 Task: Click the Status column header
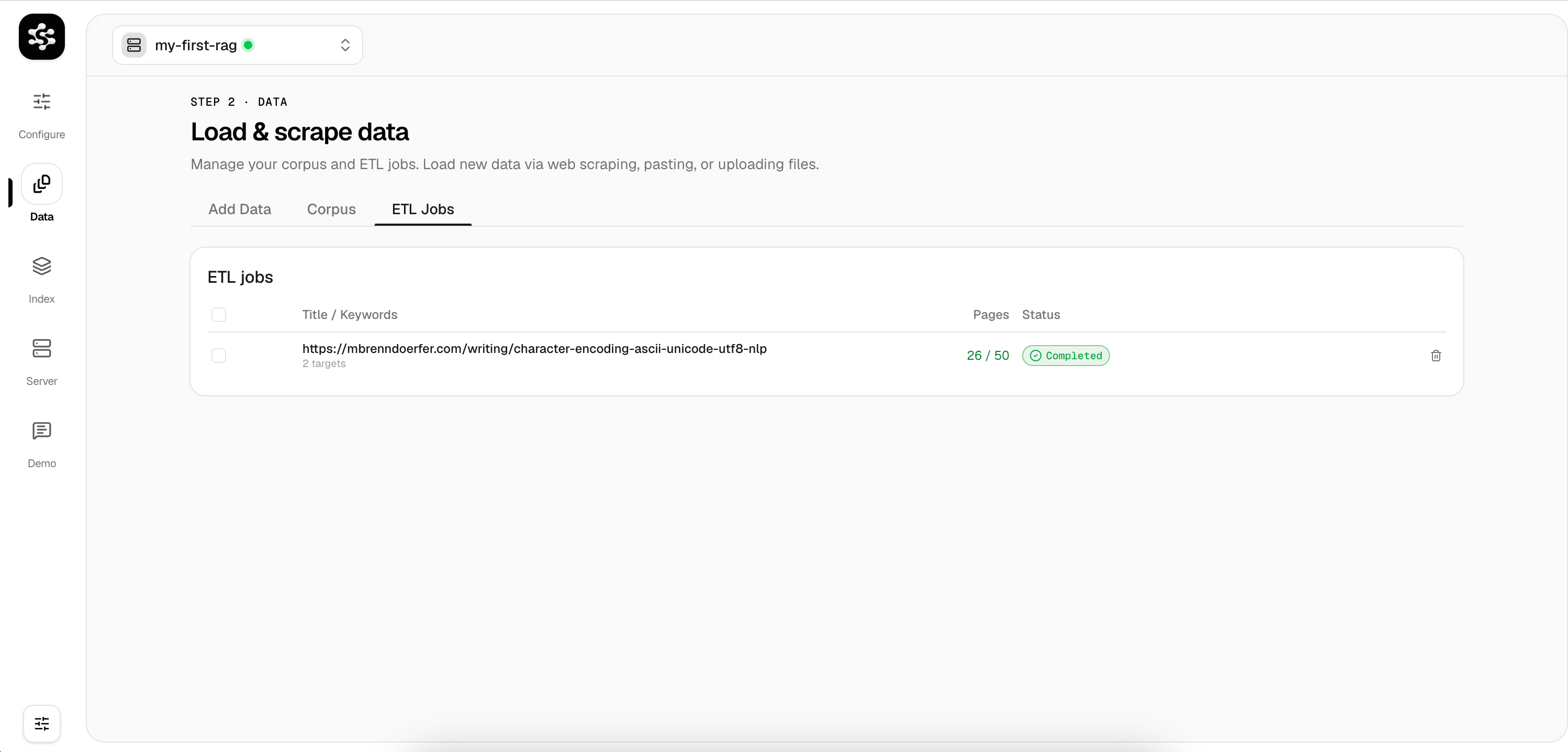[1041, 315]
